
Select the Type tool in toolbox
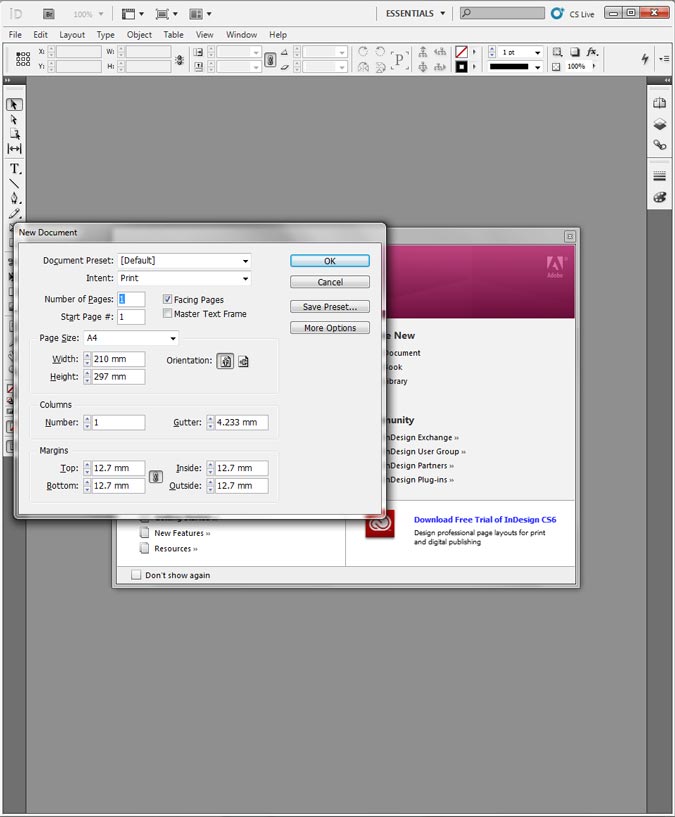coord(15,169)
